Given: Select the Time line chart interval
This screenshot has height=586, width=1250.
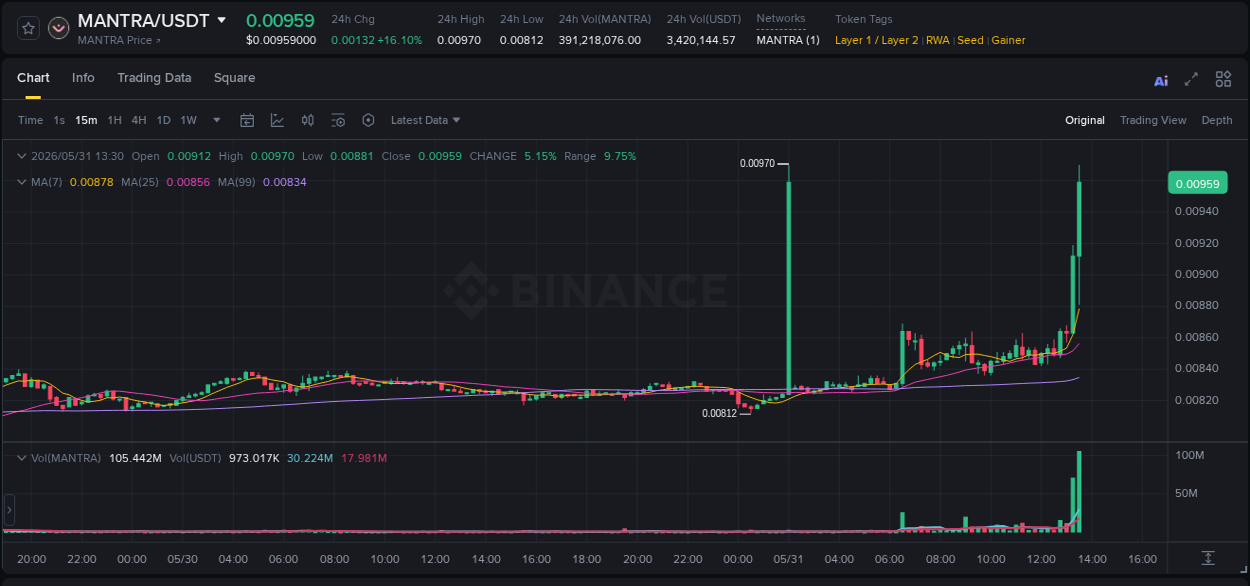Looking at the screenshot, I should [30, 120].
